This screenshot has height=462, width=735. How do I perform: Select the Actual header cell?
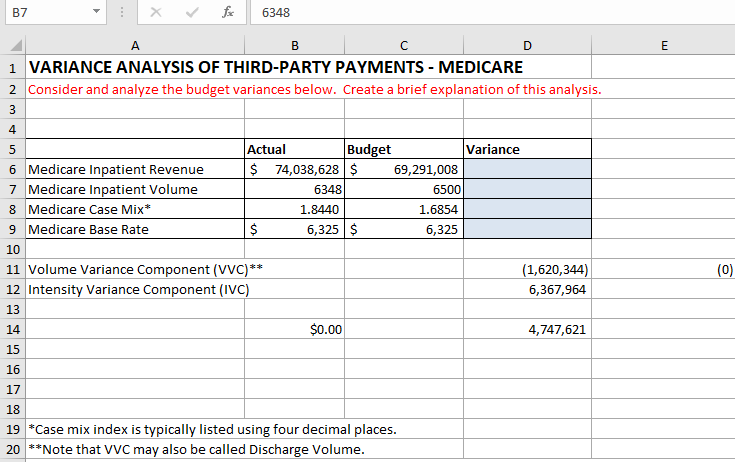[x=294, y=149]
